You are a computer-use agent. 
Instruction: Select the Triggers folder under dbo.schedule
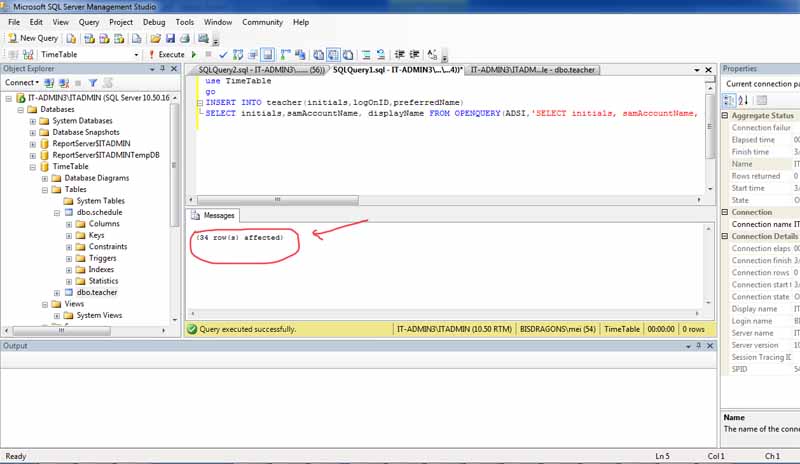(103, 258)
